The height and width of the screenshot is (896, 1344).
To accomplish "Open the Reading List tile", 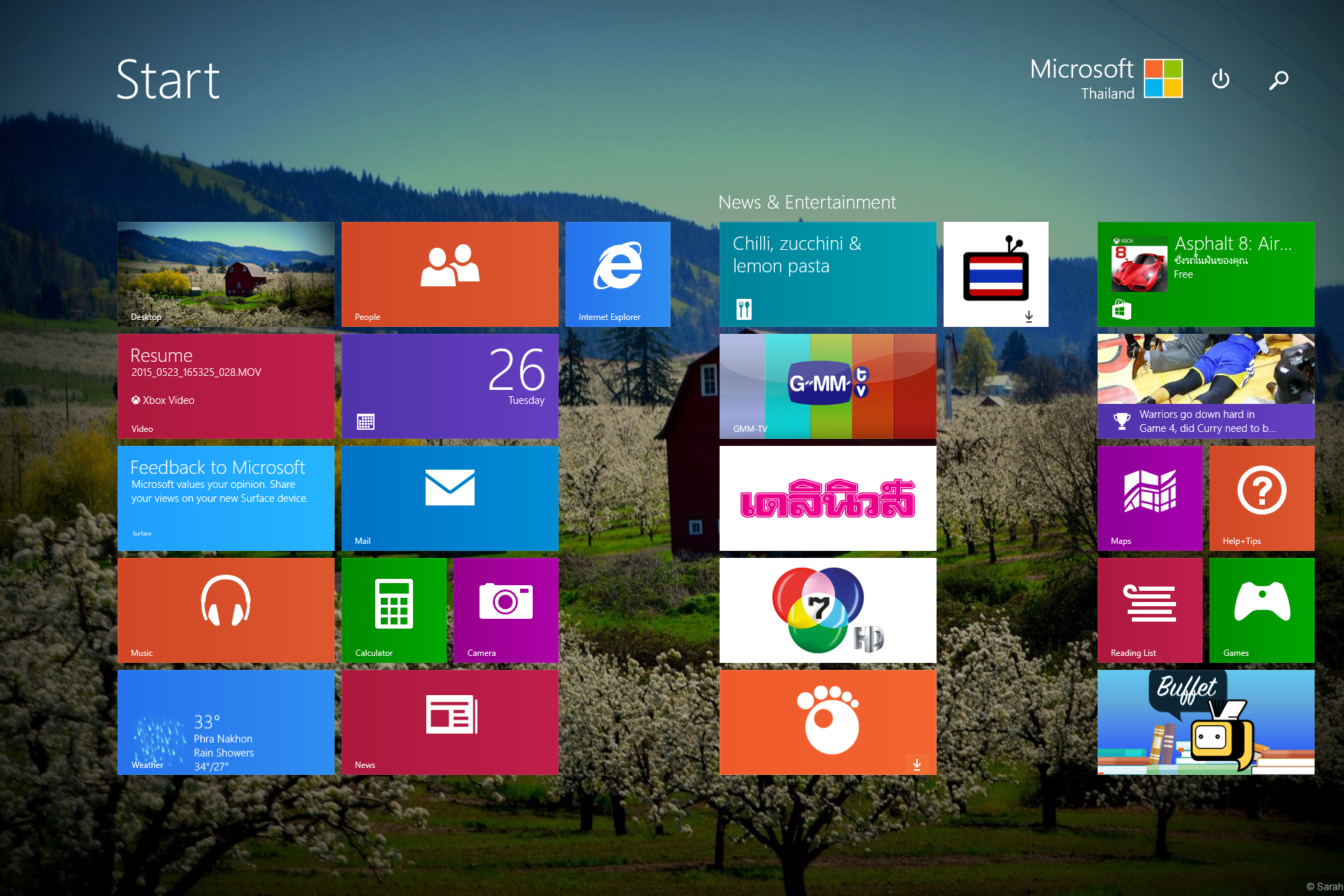I will [x=1149, y=610].
